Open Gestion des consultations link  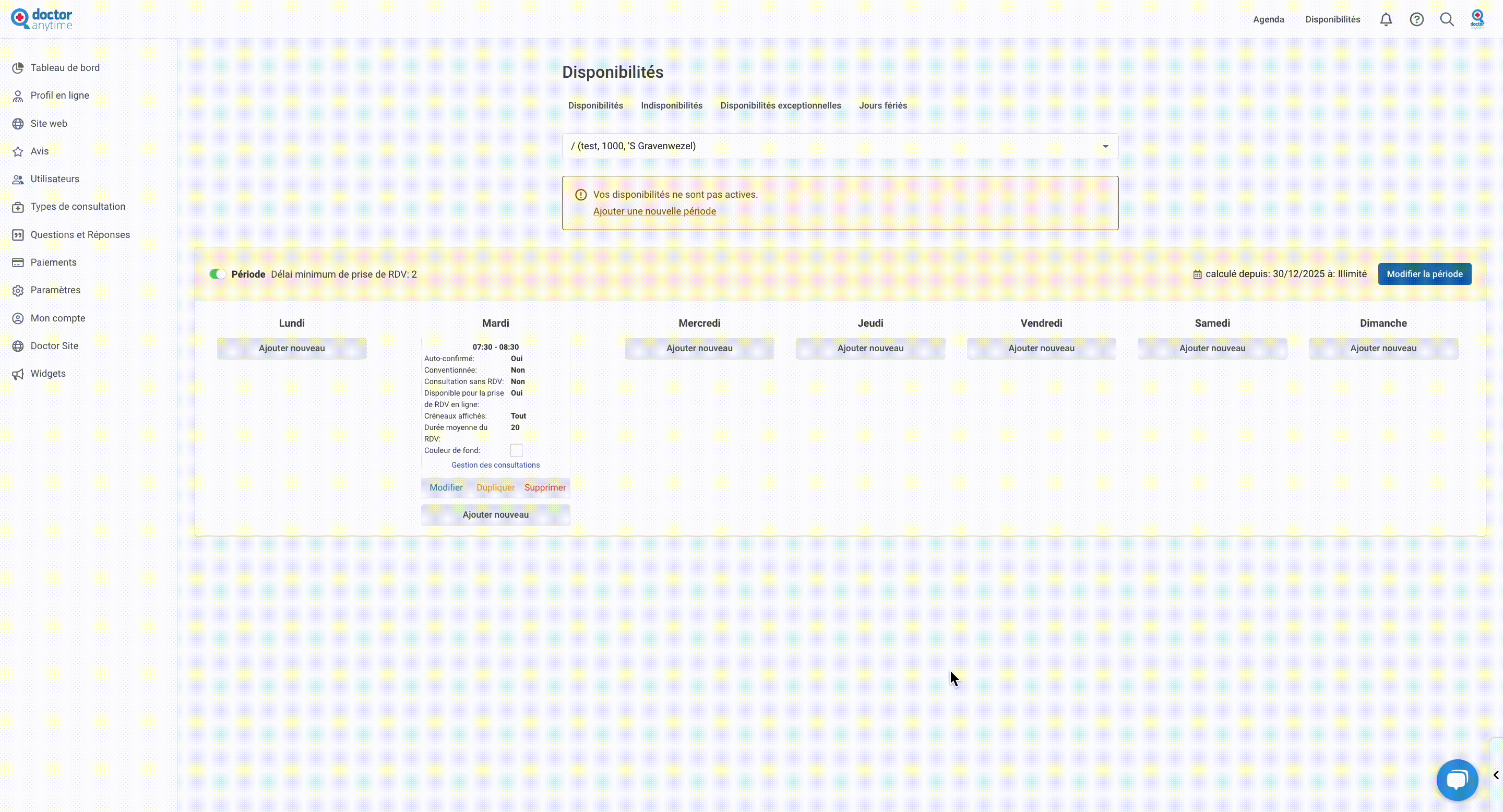pos(495,465)
